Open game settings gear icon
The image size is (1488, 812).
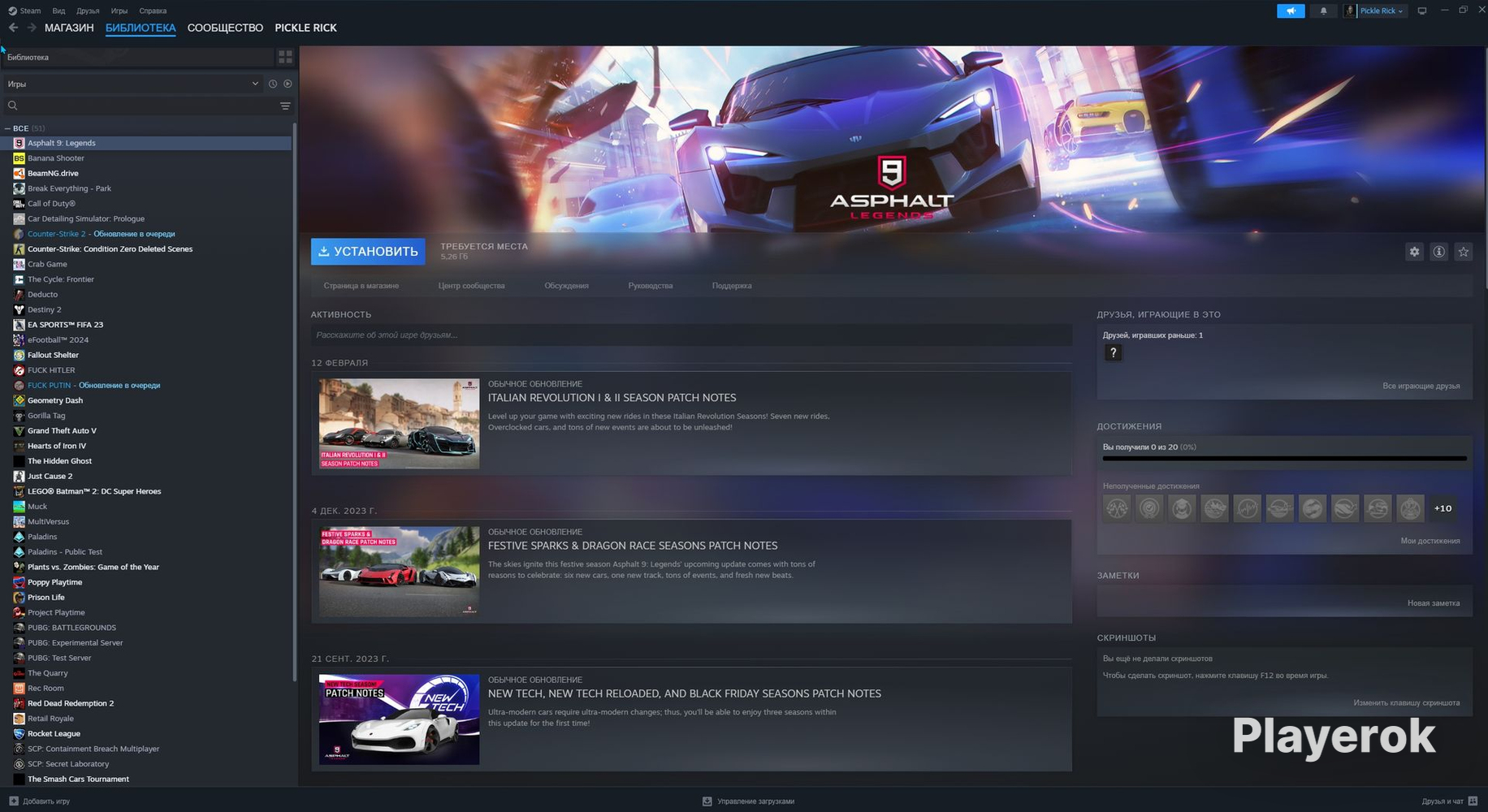point(1414,252)
